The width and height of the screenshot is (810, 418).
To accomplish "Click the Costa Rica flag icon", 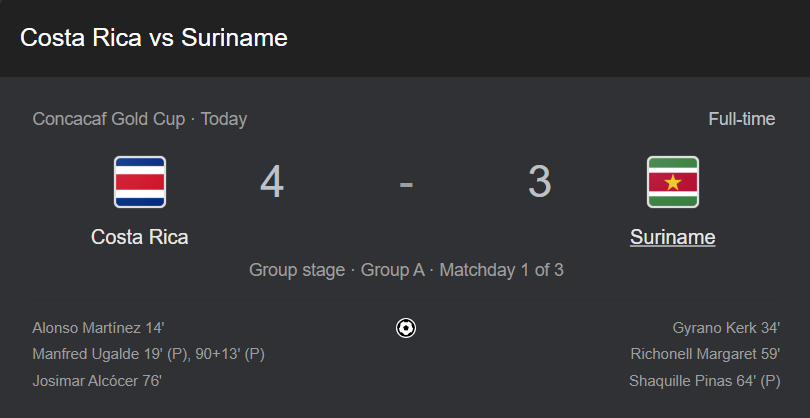I will [140, 182].
